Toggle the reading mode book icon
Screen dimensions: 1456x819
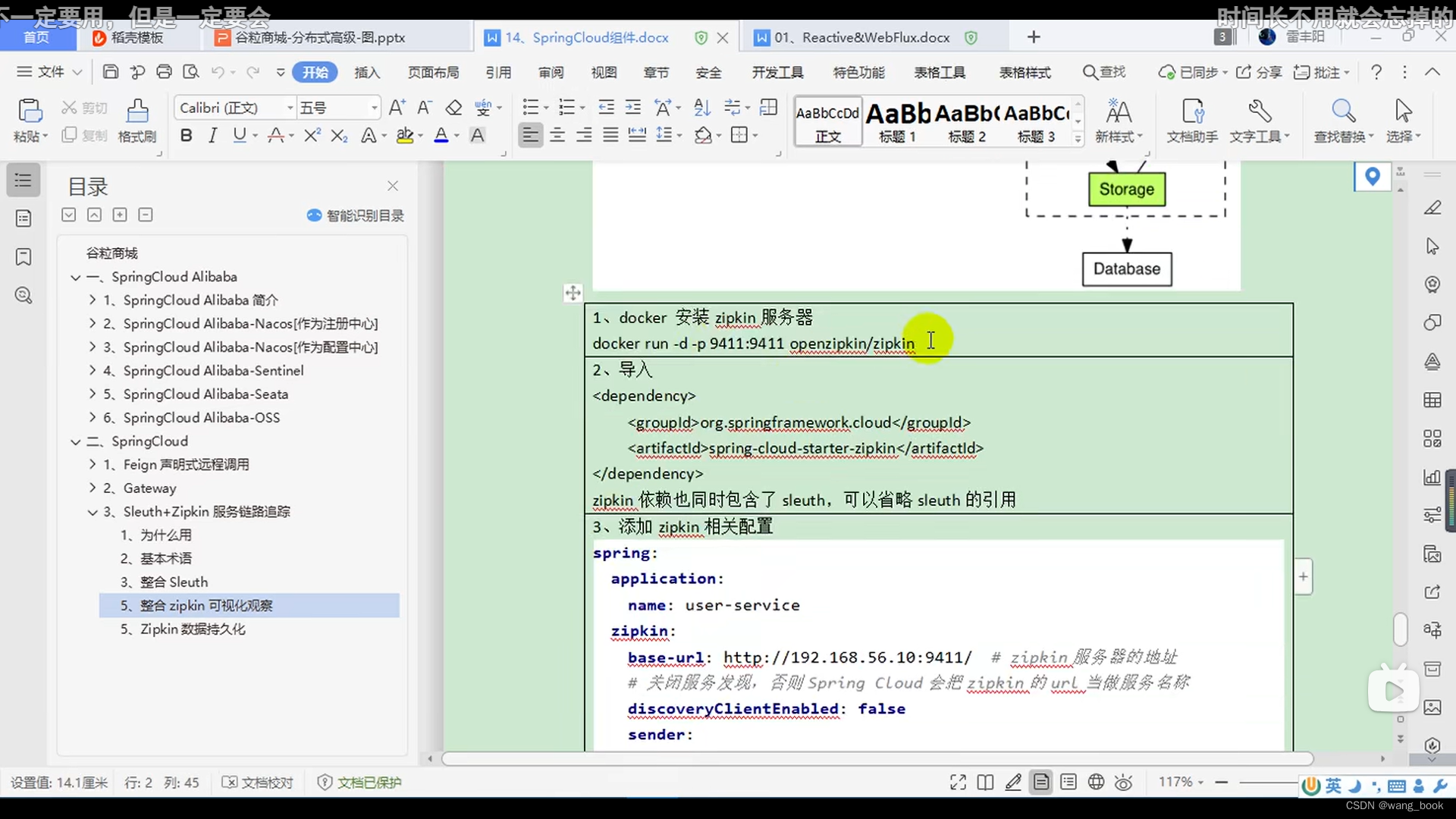point(985,783)
